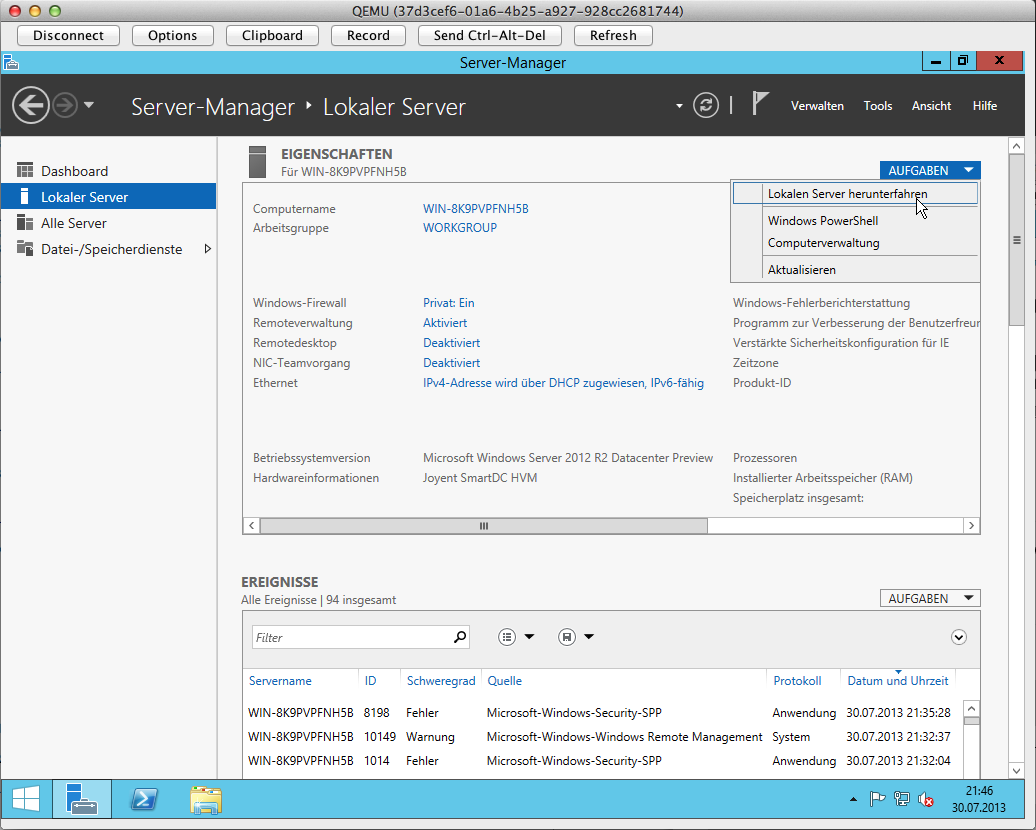Viewport: 1036px width, 830px height.
Task: Click Remotedesktop status Deaktiviert
Action: tap(451, 343)
